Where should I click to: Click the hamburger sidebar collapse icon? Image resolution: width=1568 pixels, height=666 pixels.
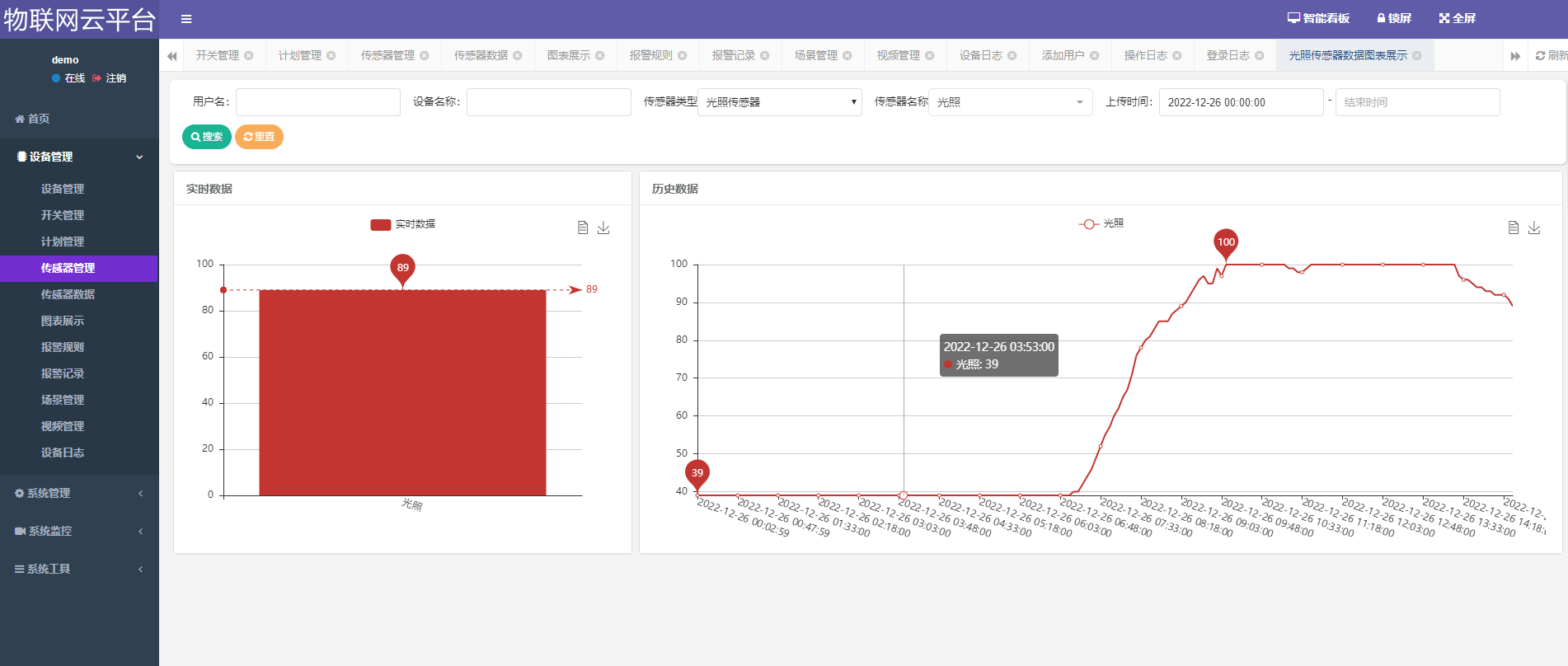pyautogui.click(x=186, y=19)
